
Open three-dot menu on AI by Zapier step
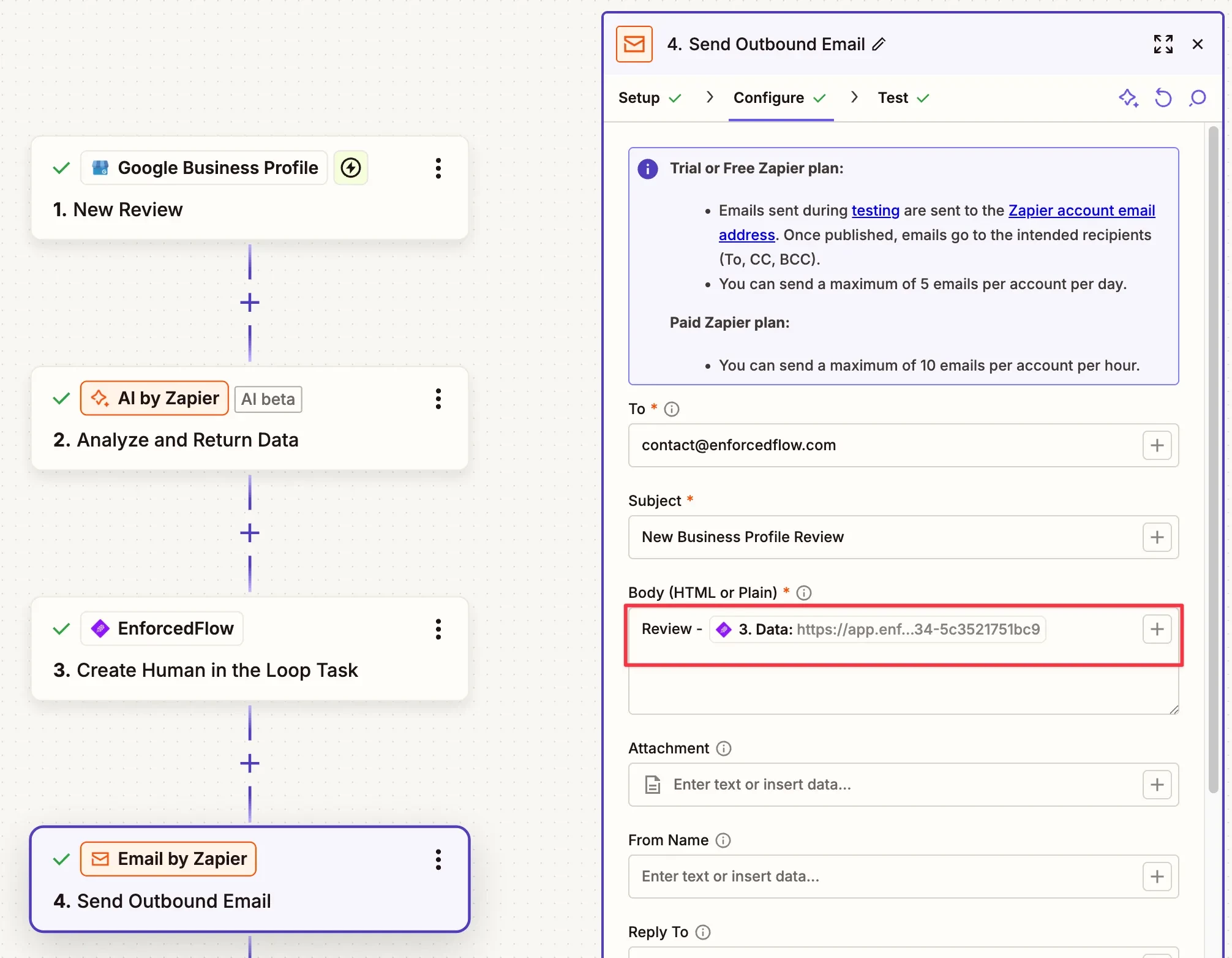pyautogui.click(x=438, y=399)
